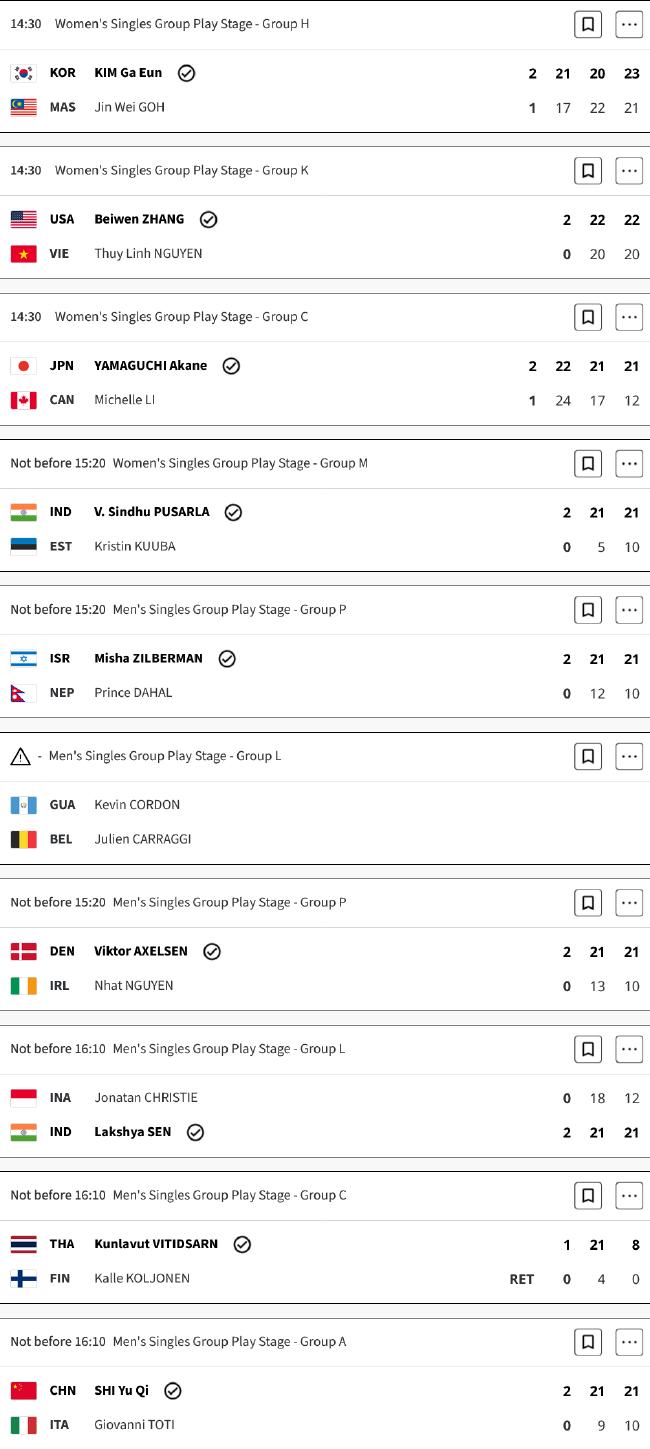Click the bookmark icon for SHI Yu Qi match

[588, 1342]
